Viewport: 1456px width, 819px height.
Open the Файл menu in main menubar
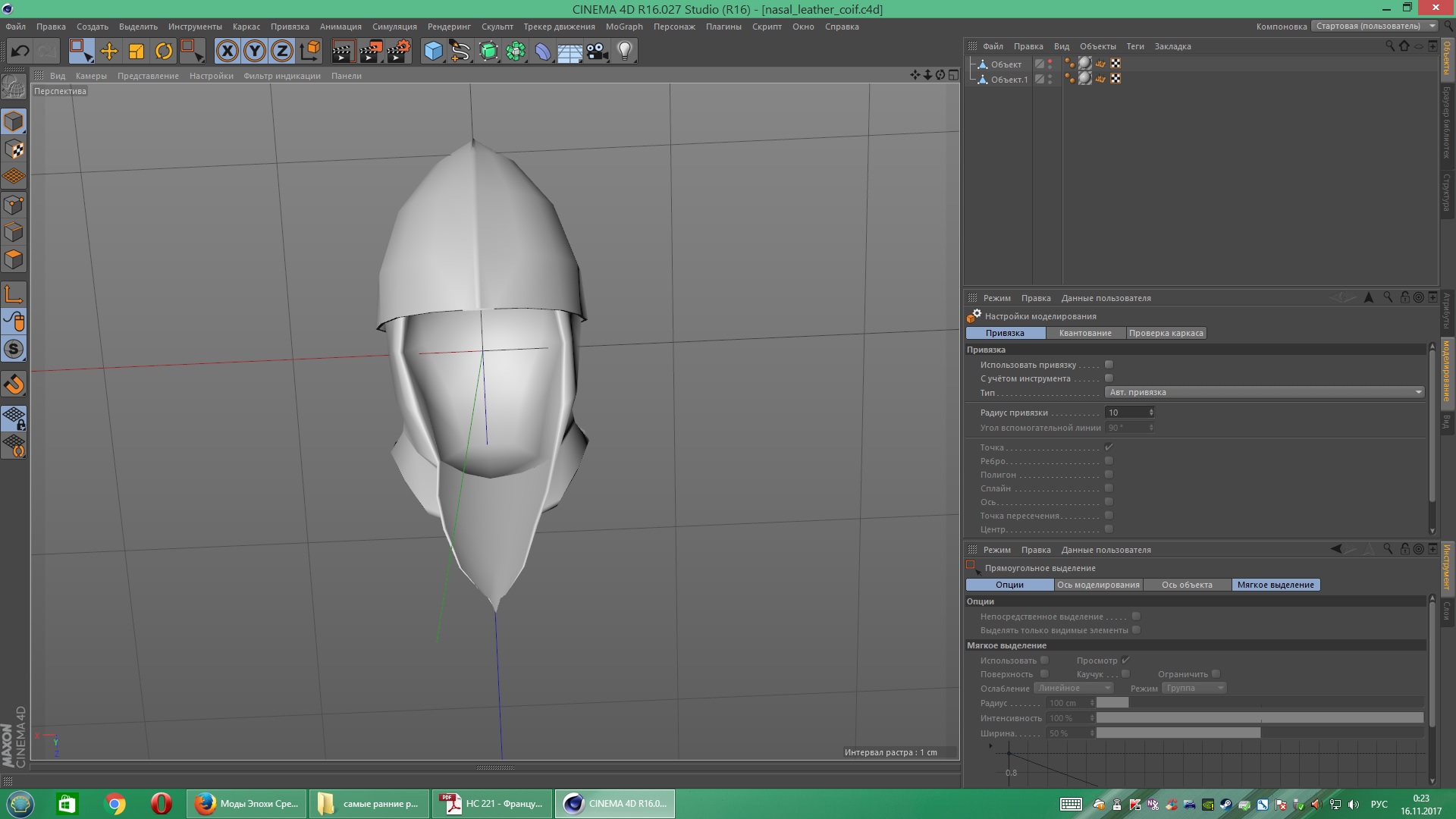click(15, 27)
